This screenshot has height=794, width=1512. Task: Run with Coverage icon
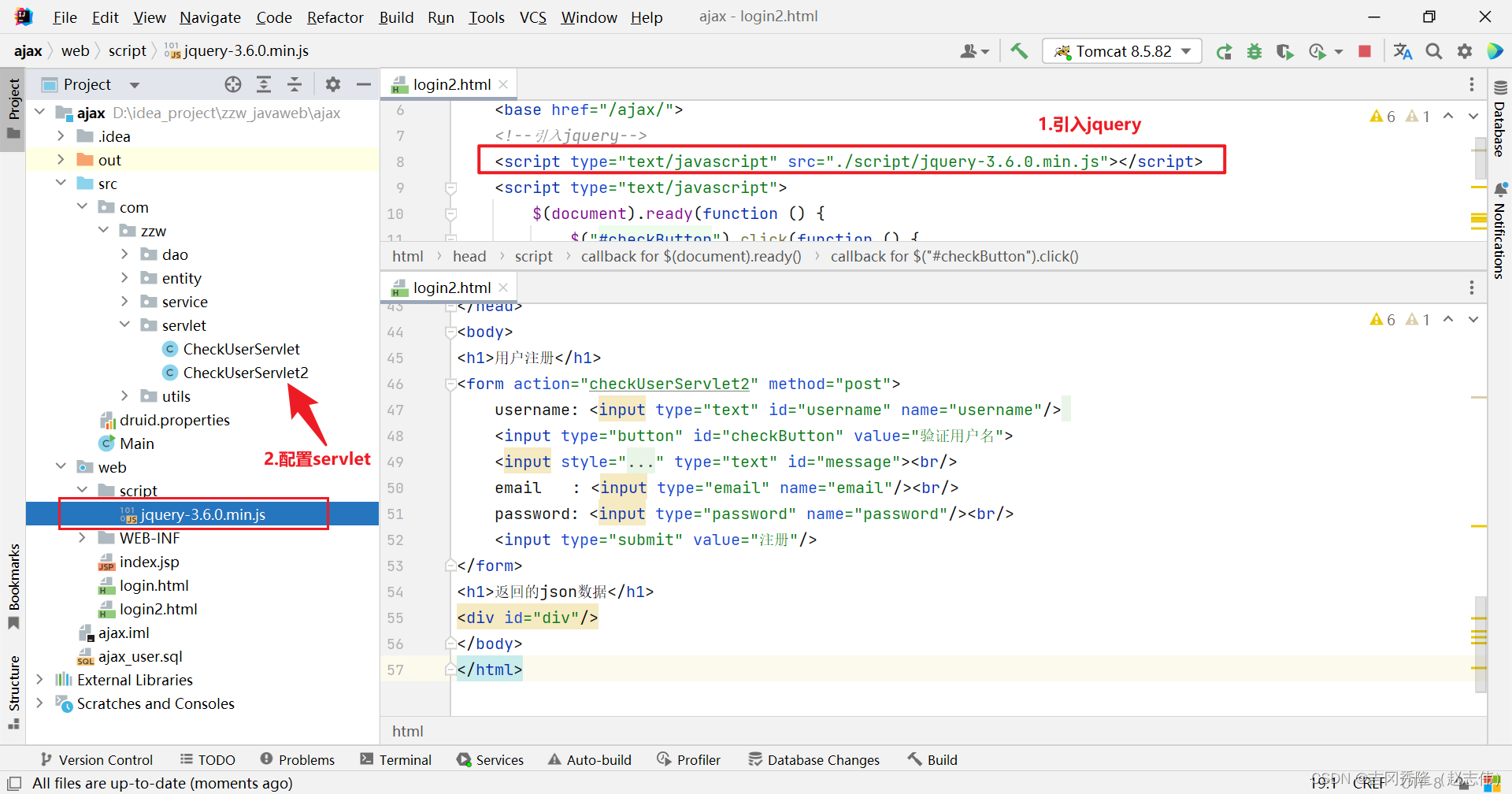1285,51
